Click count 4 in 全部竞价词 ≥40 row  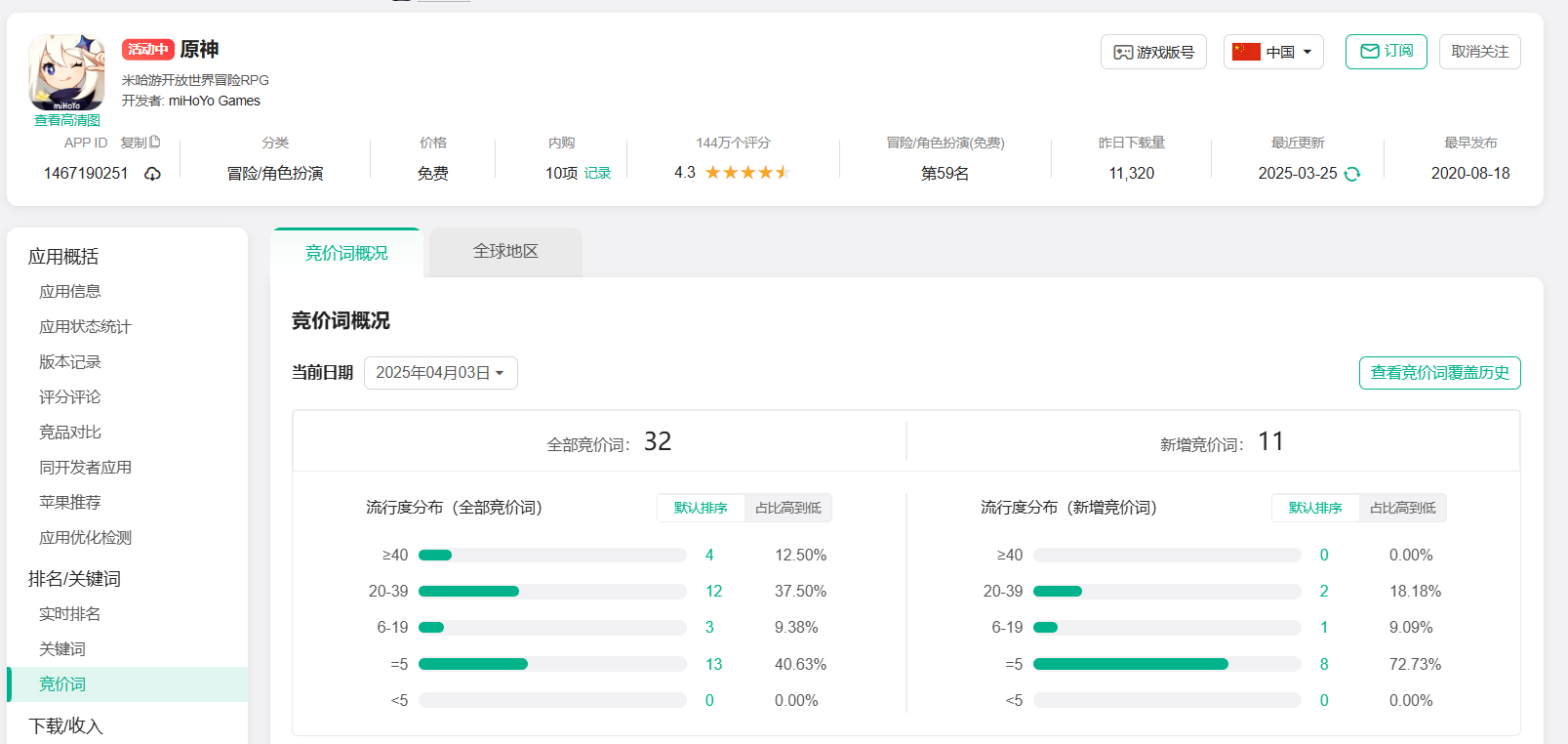click(x=709, y=555)
